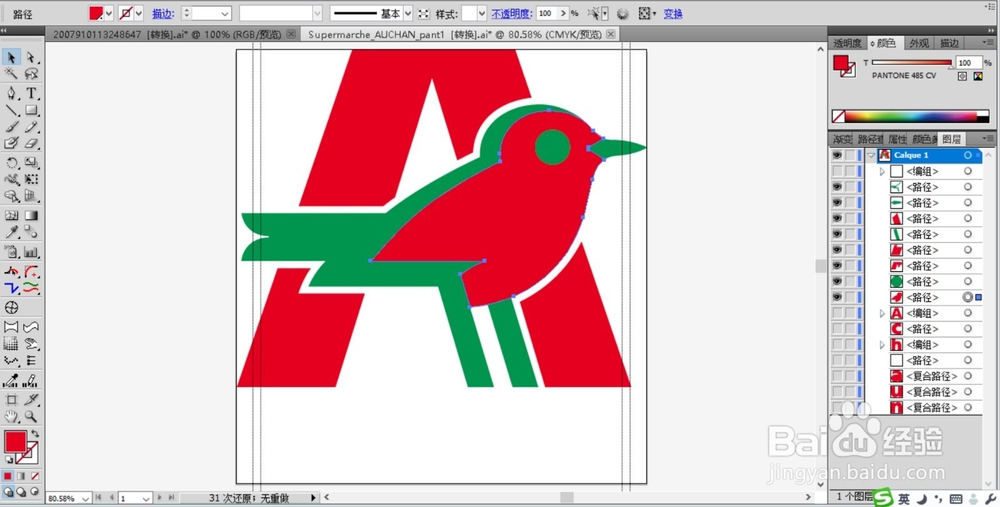Click the Recolor Artwork wheel icon
This screenshot has width=1000, height=507.
click(622, 13)
